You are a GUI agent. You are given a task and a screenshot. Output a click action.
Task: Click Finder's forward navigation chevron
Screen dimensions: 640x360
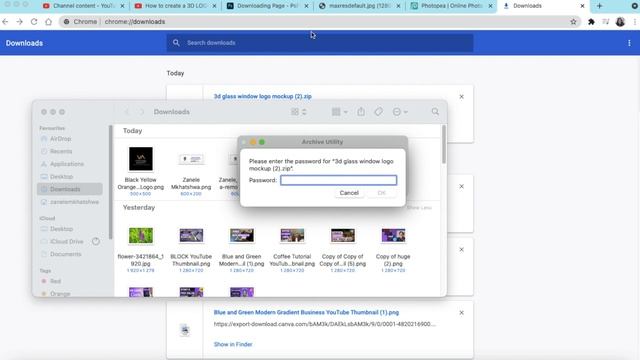pos(141,112)
